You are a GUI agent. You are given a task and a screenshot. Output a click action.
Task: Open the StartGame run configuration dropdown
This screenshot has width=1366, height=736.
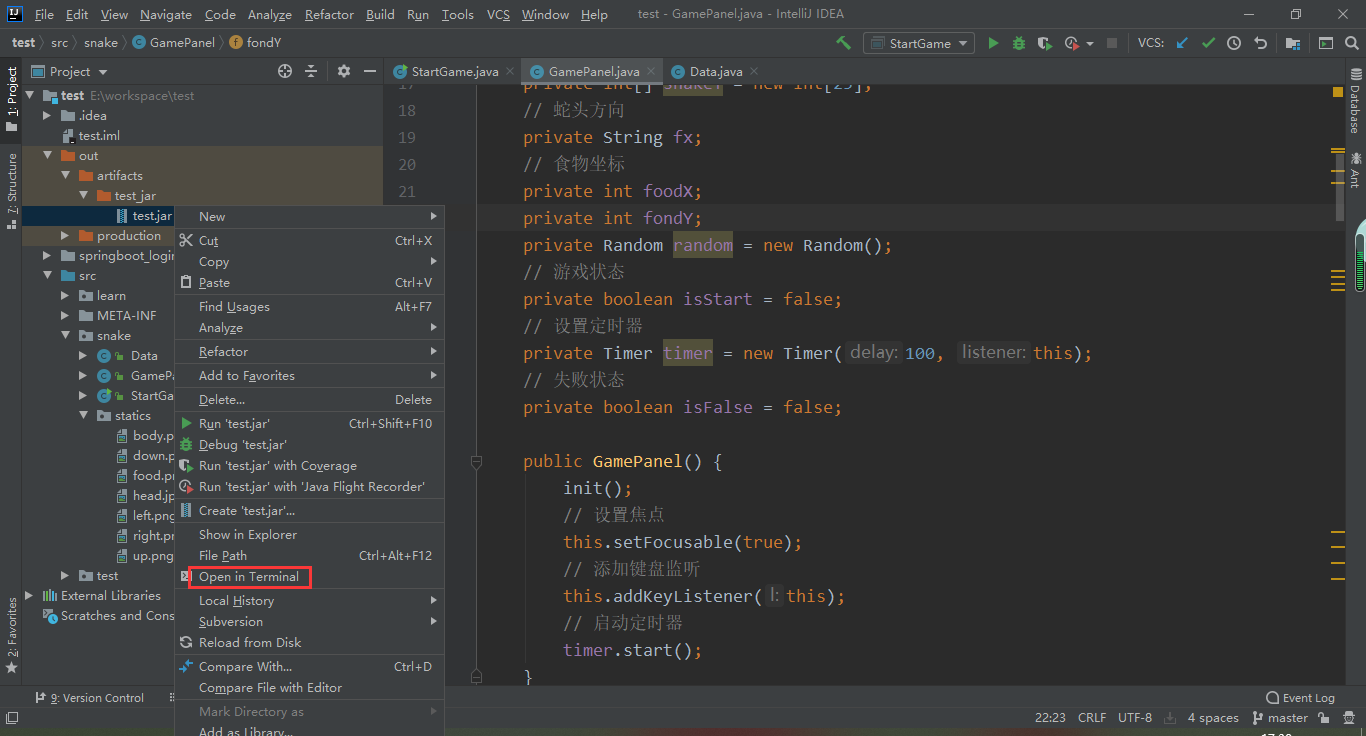pyautogui.click(x=919, y=43)
